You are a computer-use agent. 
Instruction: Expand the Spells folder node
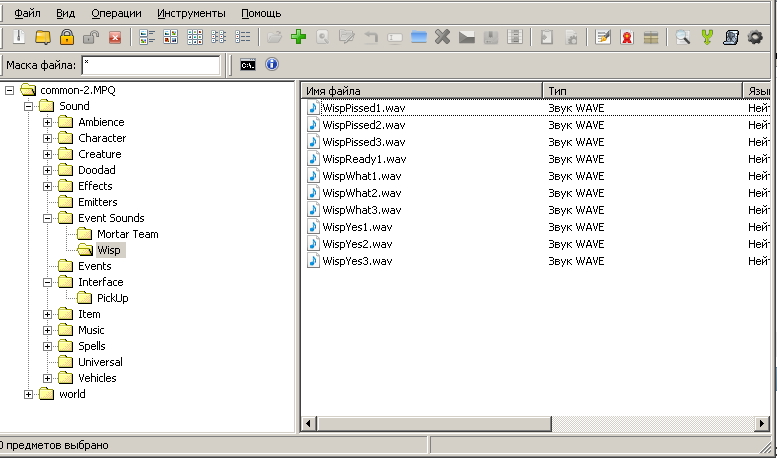pyautogui.click(x=47, y=346)
